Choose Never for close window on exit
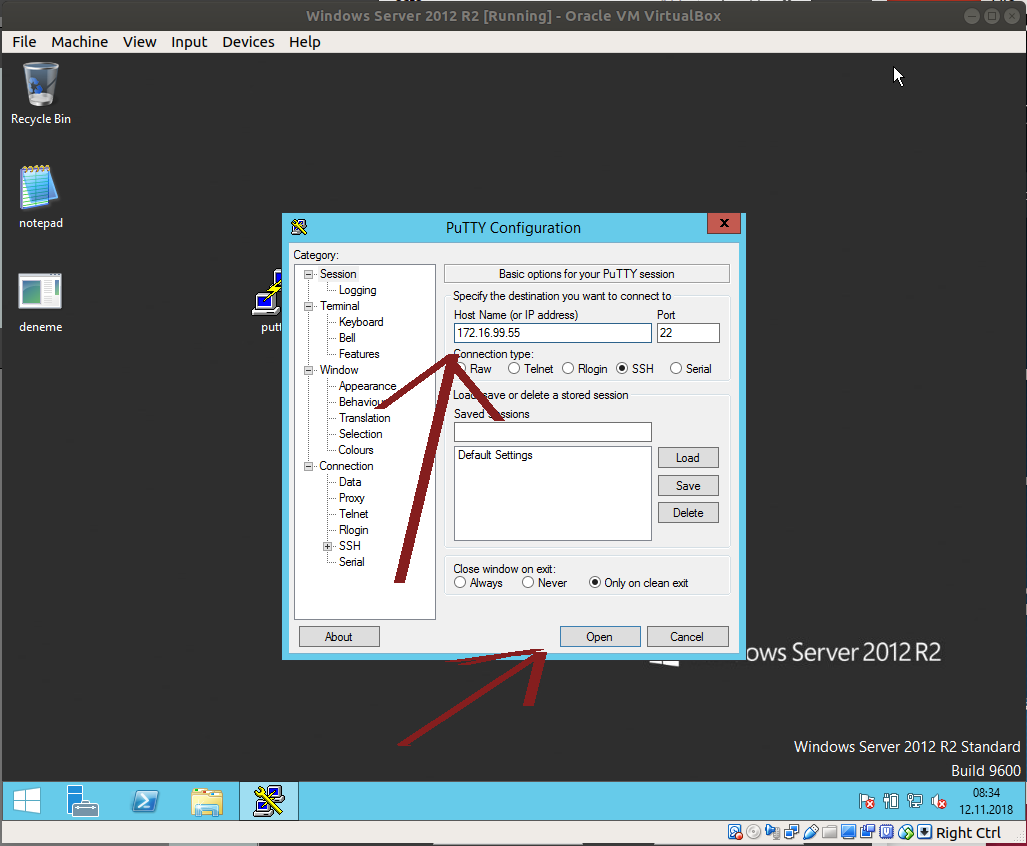Image resolution: width=1027 pixels, height=846 pixels. pyautogui.click(x=528, y=583)
